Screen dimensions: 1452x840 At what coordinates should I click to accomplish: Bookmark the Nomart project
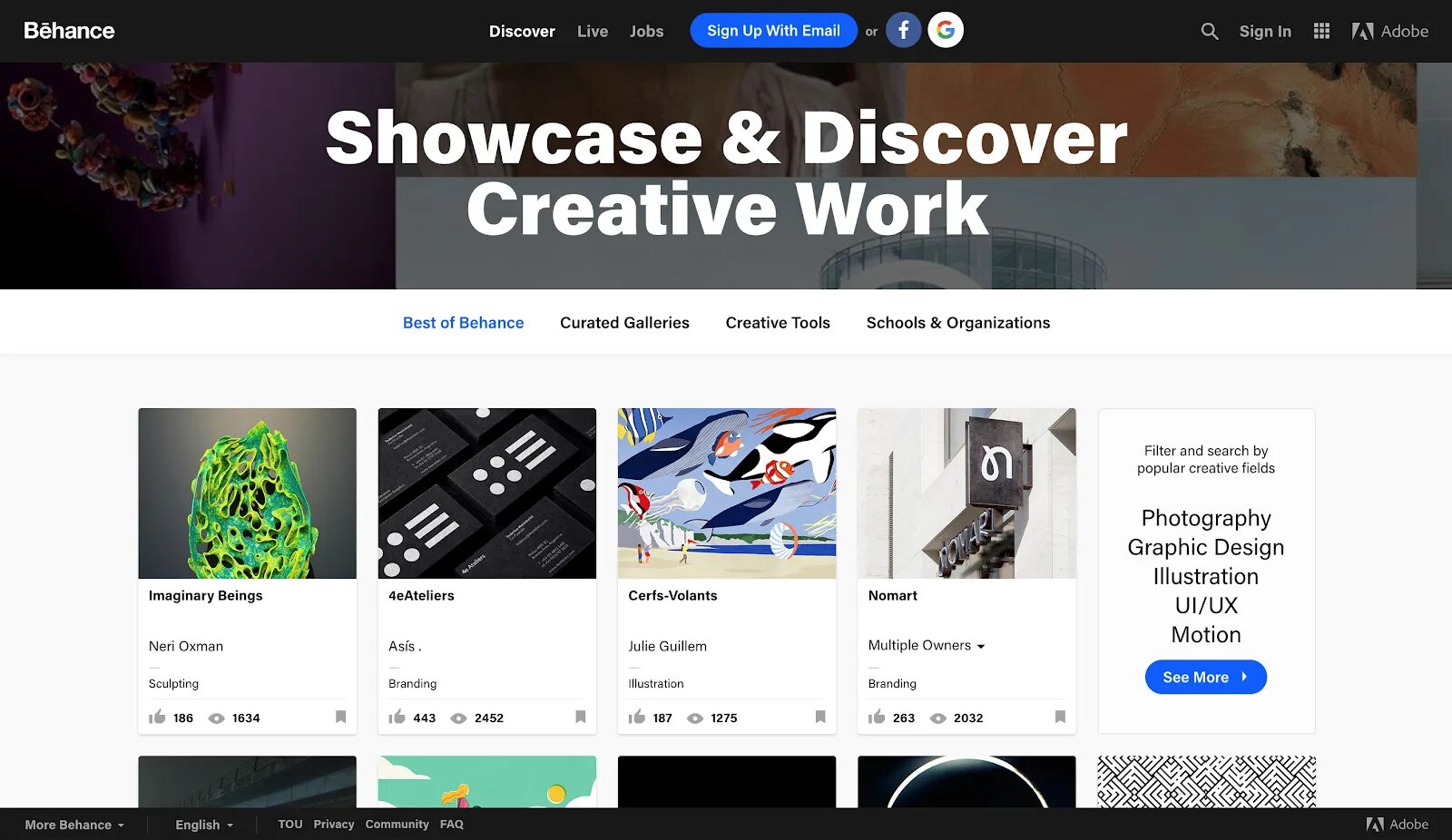pyautogui.click(x=1060, y=717)
